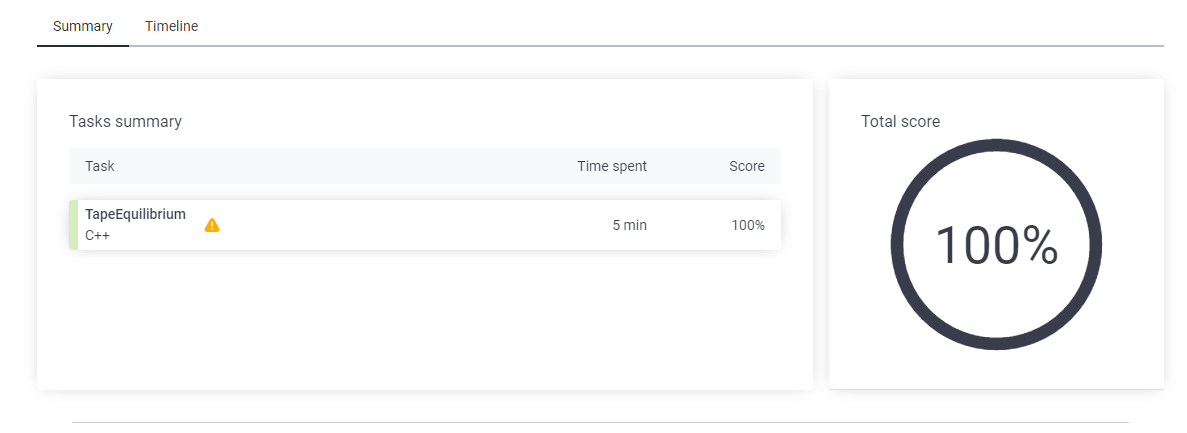Click empty space in the TapeEquilibrium row
This screenshot has width=1187, height=433.
[416, 225]
